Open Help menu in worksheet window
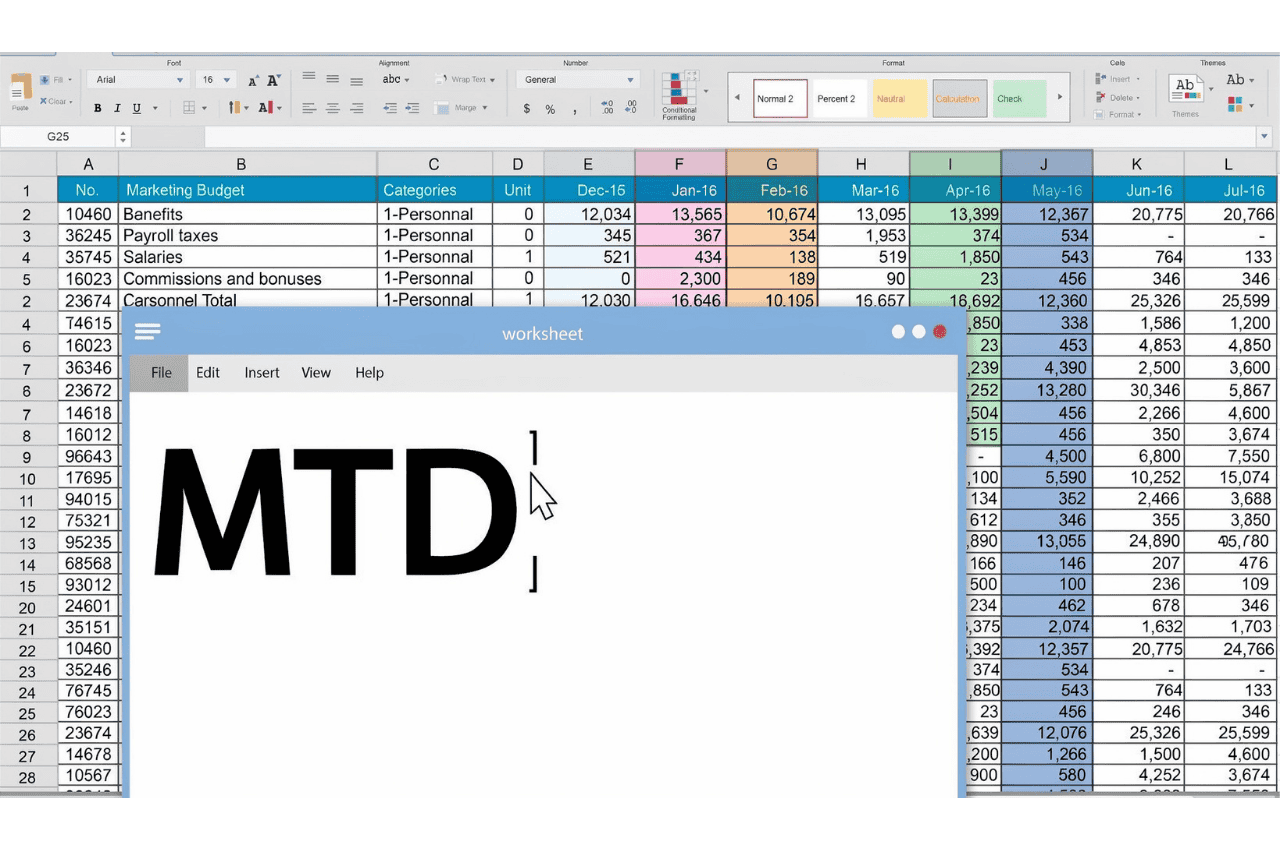Image resolution: width=1280 pixels, height=850 pixels. coord(369,372)
